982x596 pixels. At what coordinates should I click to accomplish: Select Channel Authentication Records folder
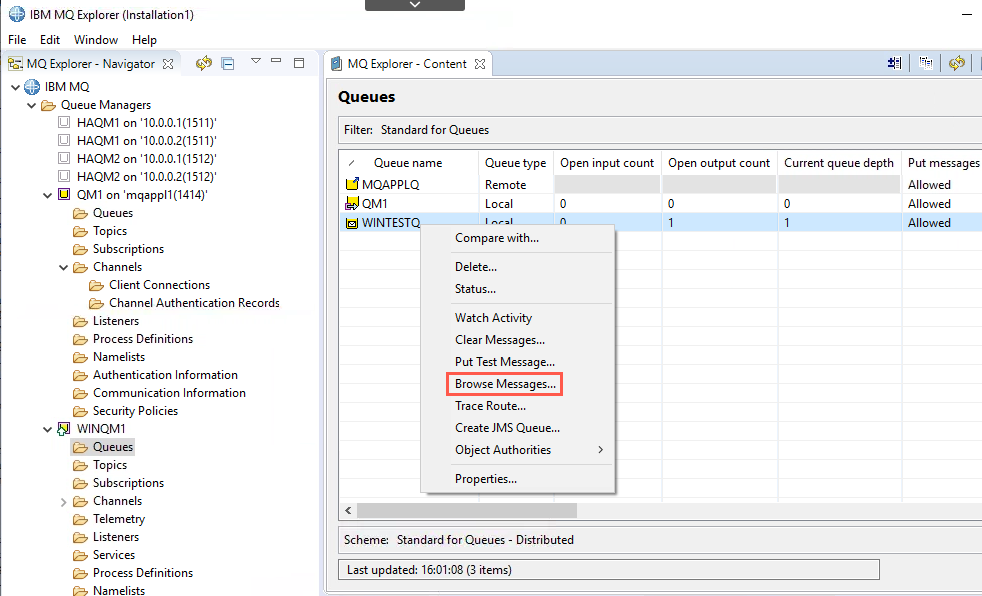pos(194,303)
